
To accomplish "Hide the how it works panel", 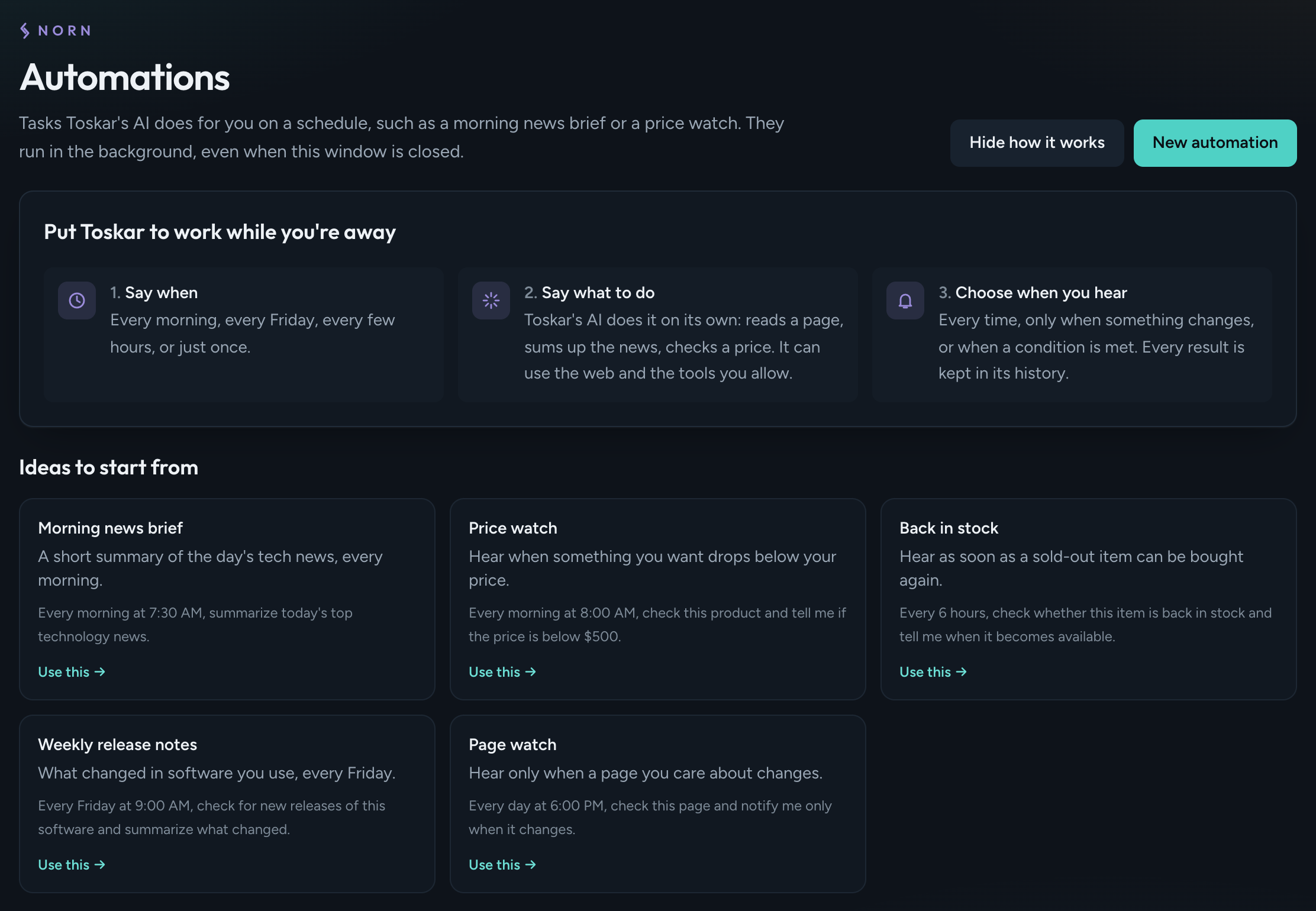I will (x=1037, y=143).
